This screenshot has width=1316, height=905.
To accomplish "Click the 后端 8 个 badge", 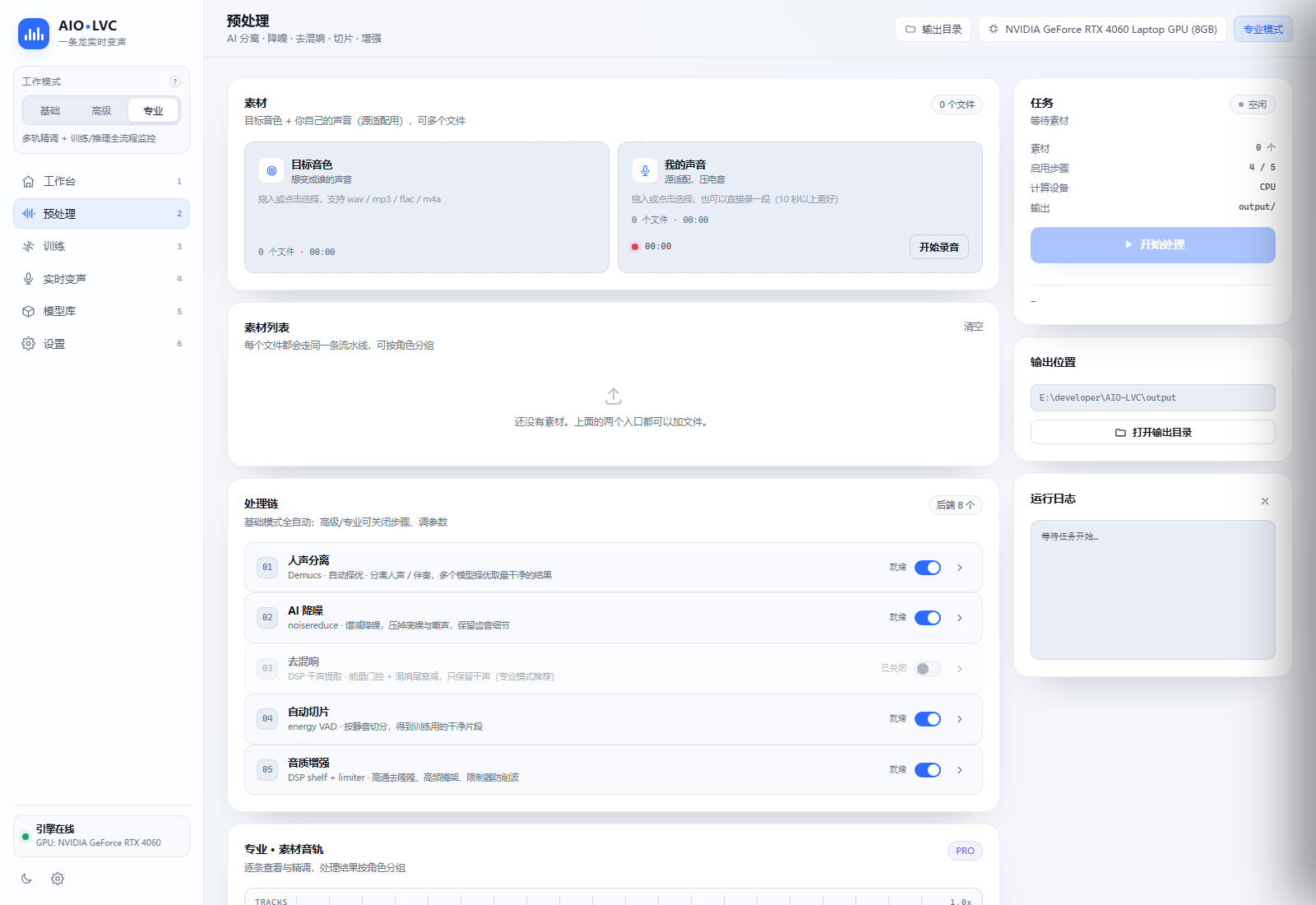I will tap(956, 505).
